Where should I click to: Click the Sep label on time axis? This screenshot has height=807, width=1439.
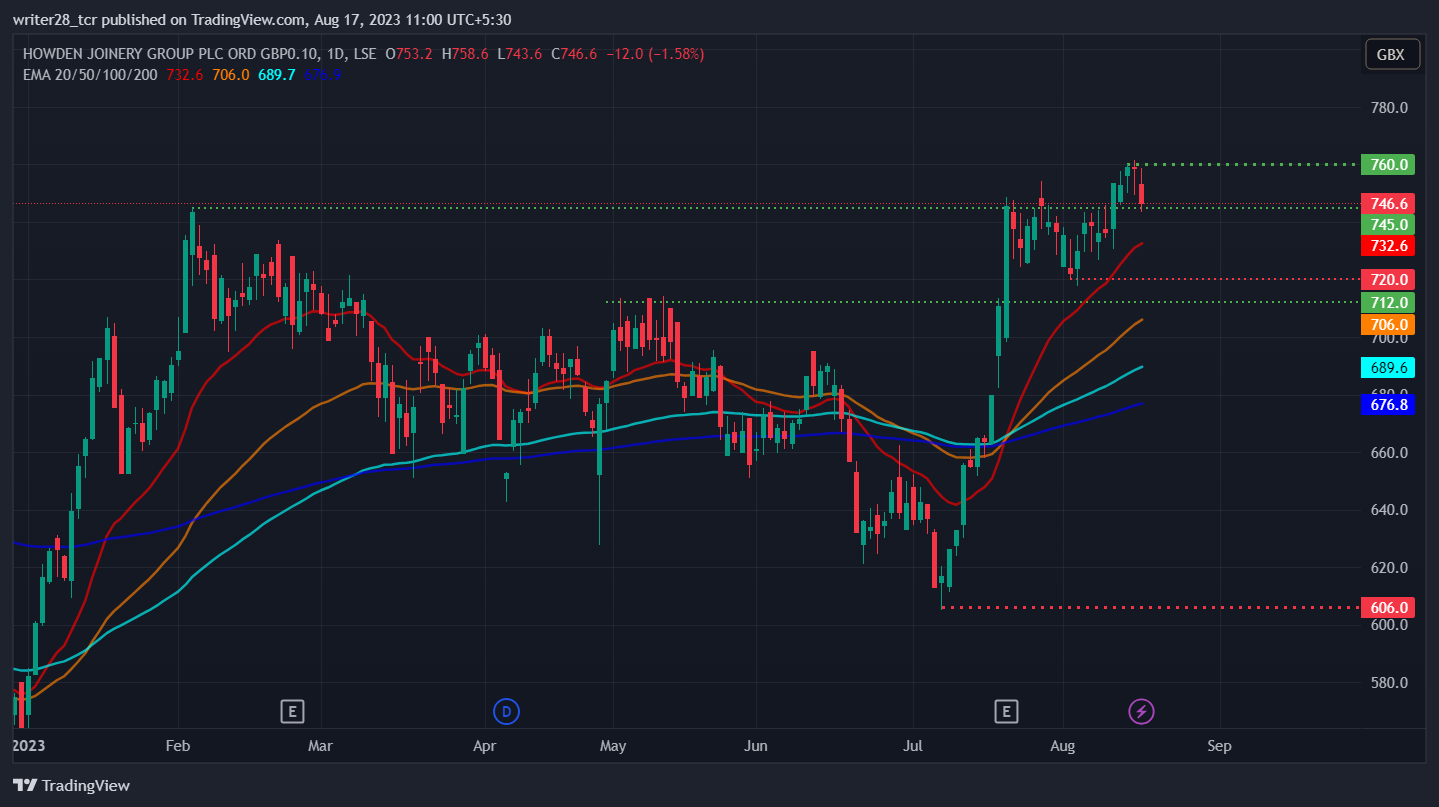coord(1219,746)
